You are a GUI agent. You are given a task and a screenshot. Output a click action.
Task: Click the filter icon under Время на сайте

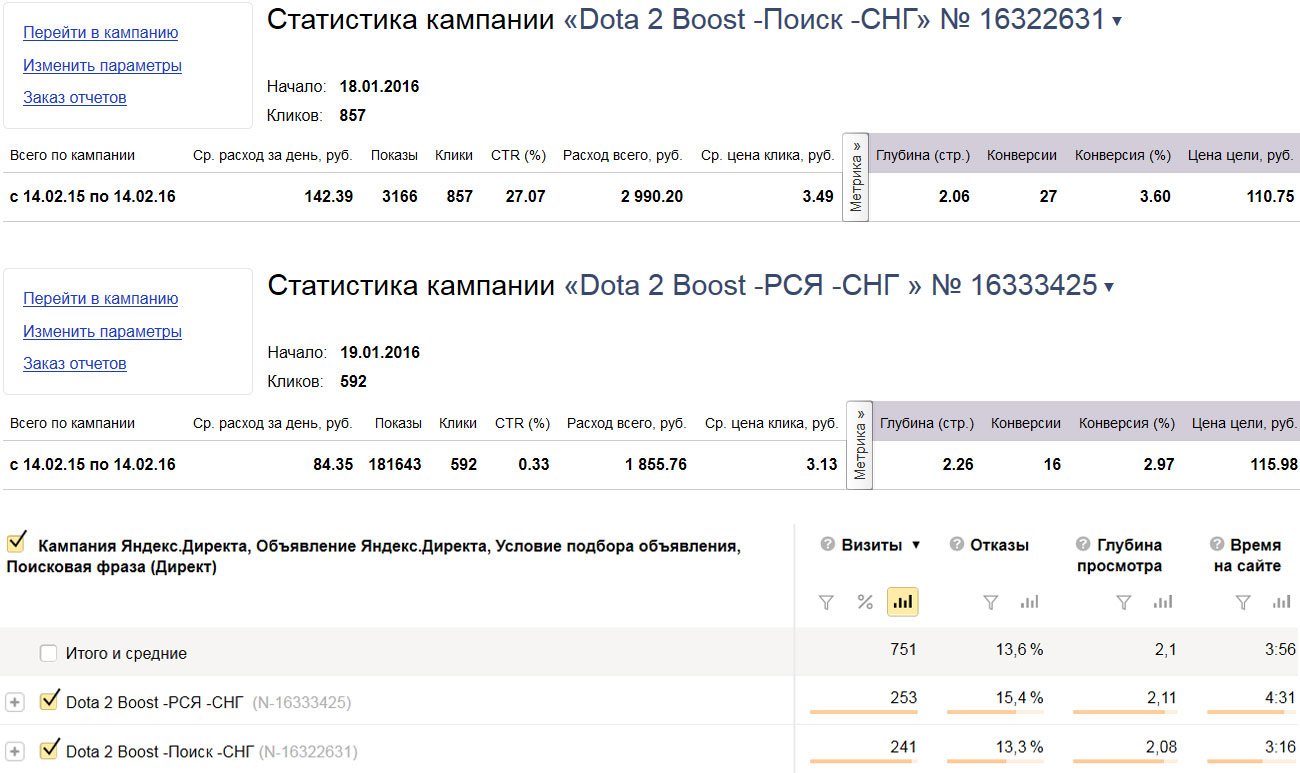[1243, 602]
